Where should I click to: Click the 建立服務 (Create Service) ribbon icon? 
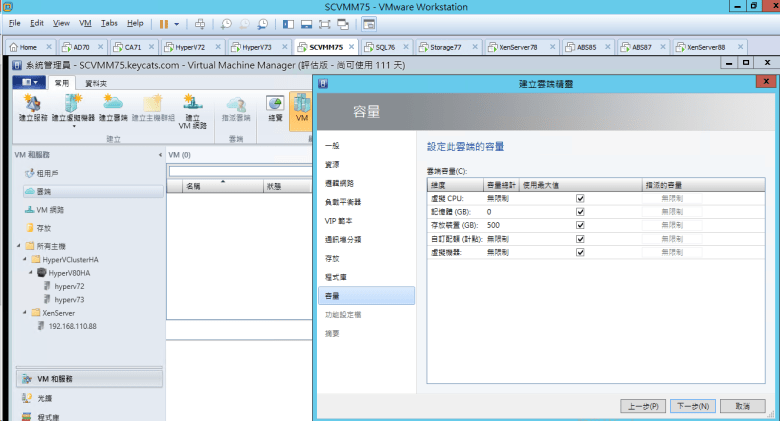(x=33, y=108)
